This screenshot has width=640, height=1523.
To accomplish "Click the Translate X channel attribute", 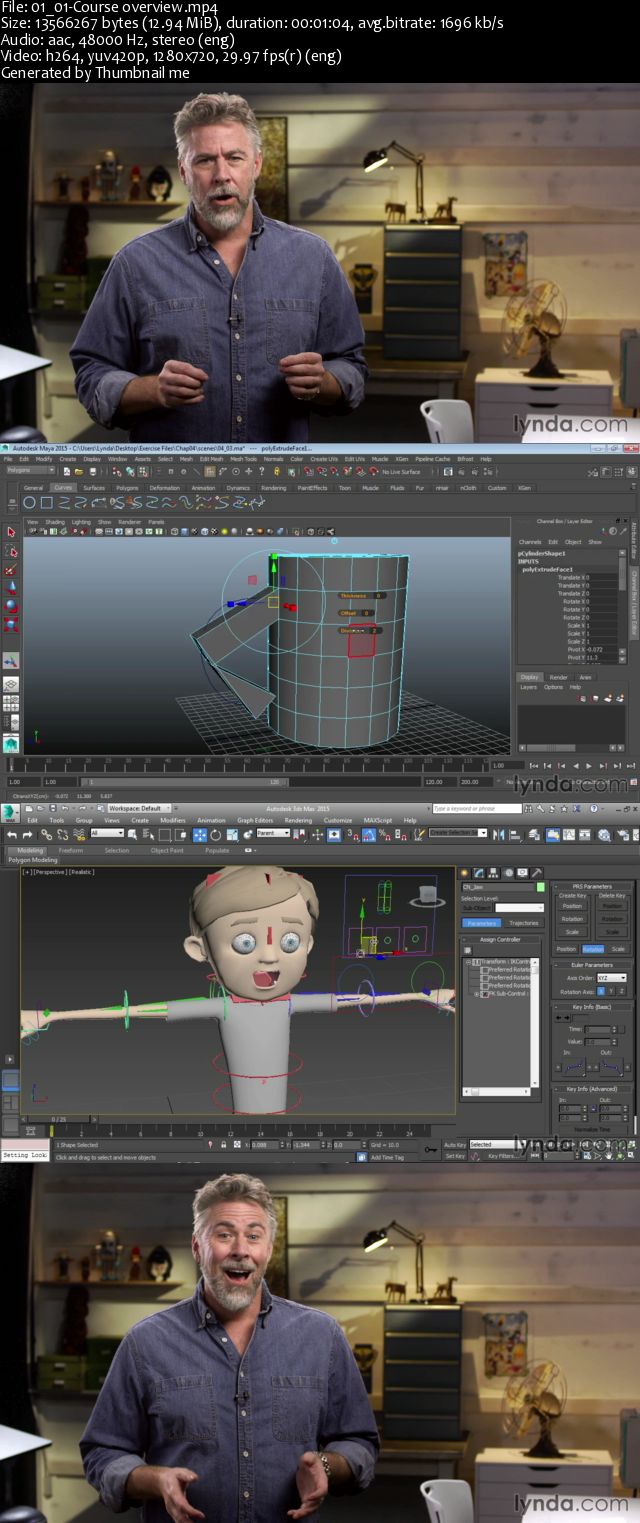I will coord(573,577).
